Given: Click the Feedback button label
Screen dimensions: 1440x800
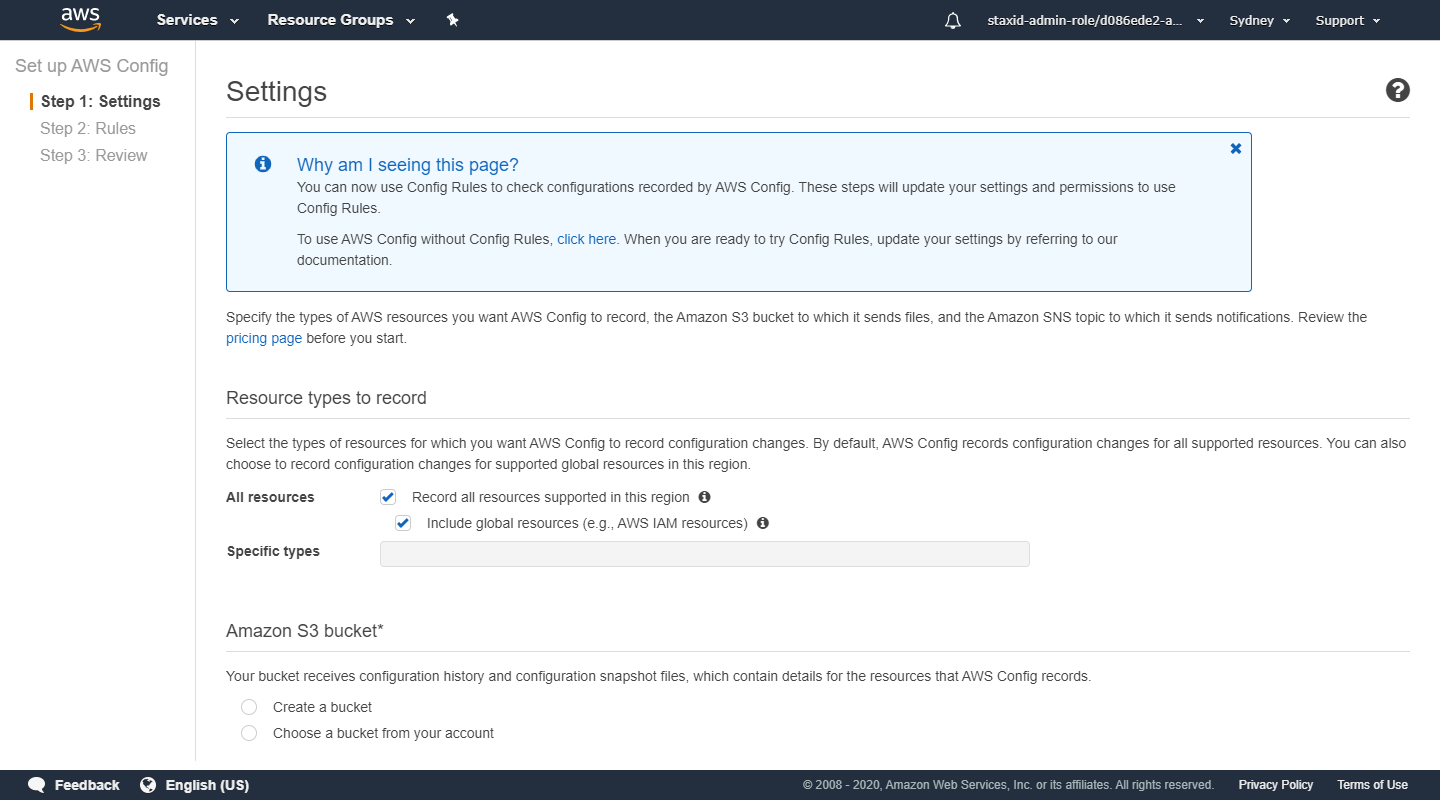Looking at the screenshot, I should (x=87, y=785).
